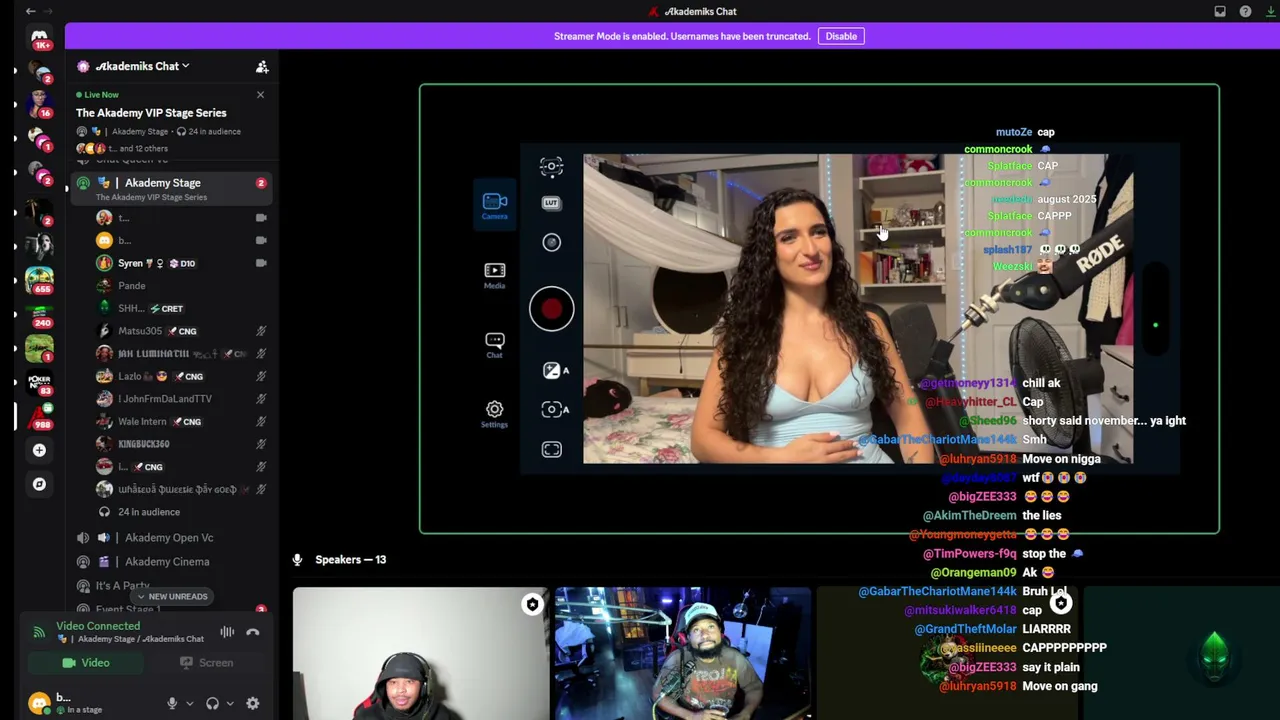Open the server icon with 655 badge

[39, 280]
